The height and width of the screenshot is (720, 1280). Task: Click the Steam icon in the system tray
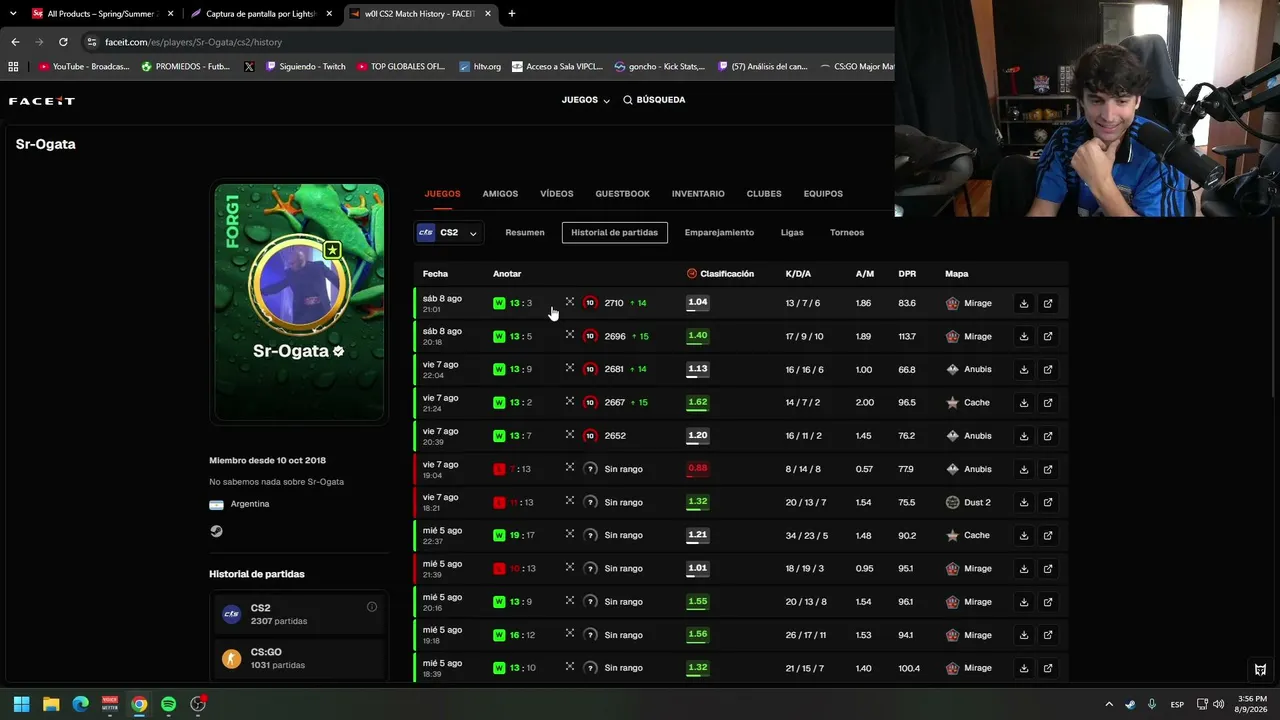click(1130, 704)
